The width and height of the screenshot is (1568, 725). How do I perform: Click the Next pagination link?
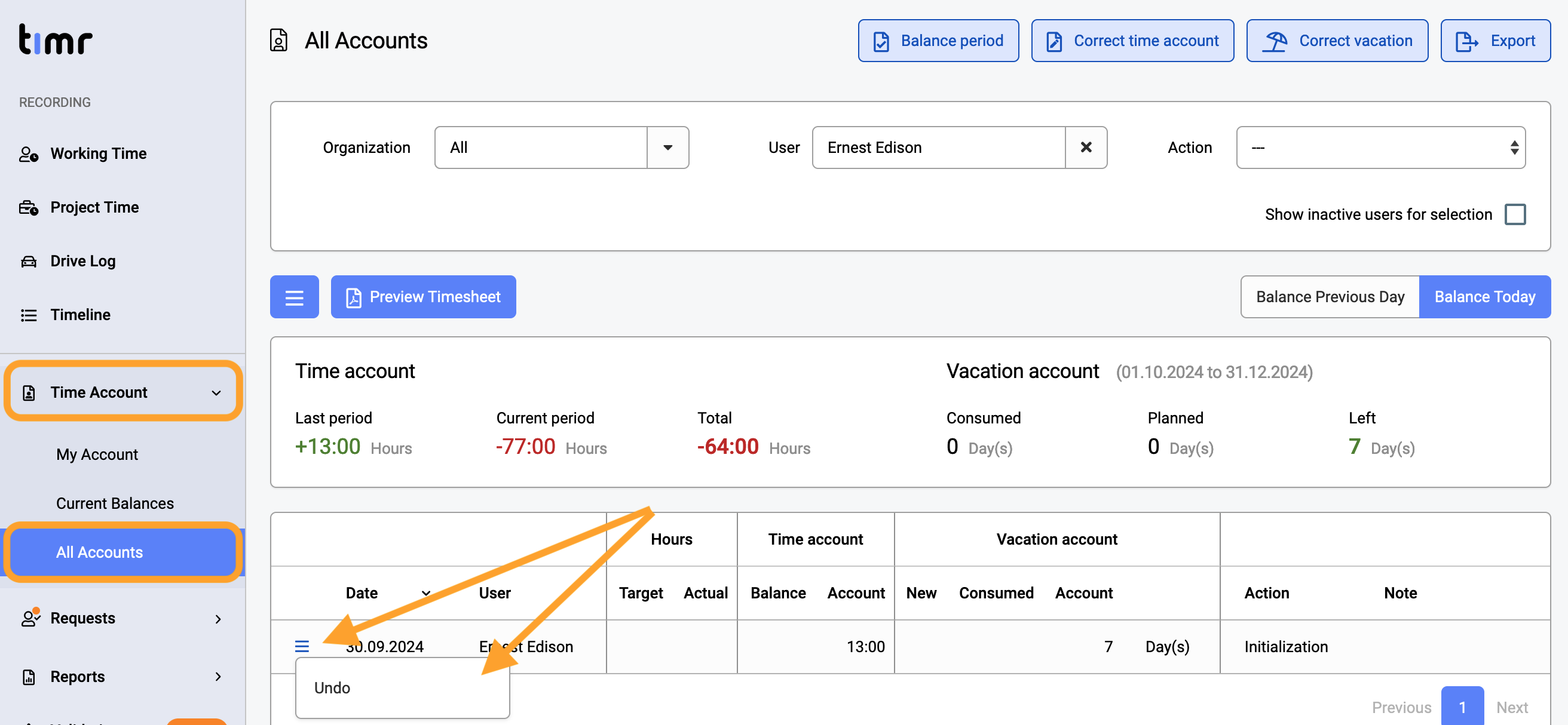(x=1512, y=707)
